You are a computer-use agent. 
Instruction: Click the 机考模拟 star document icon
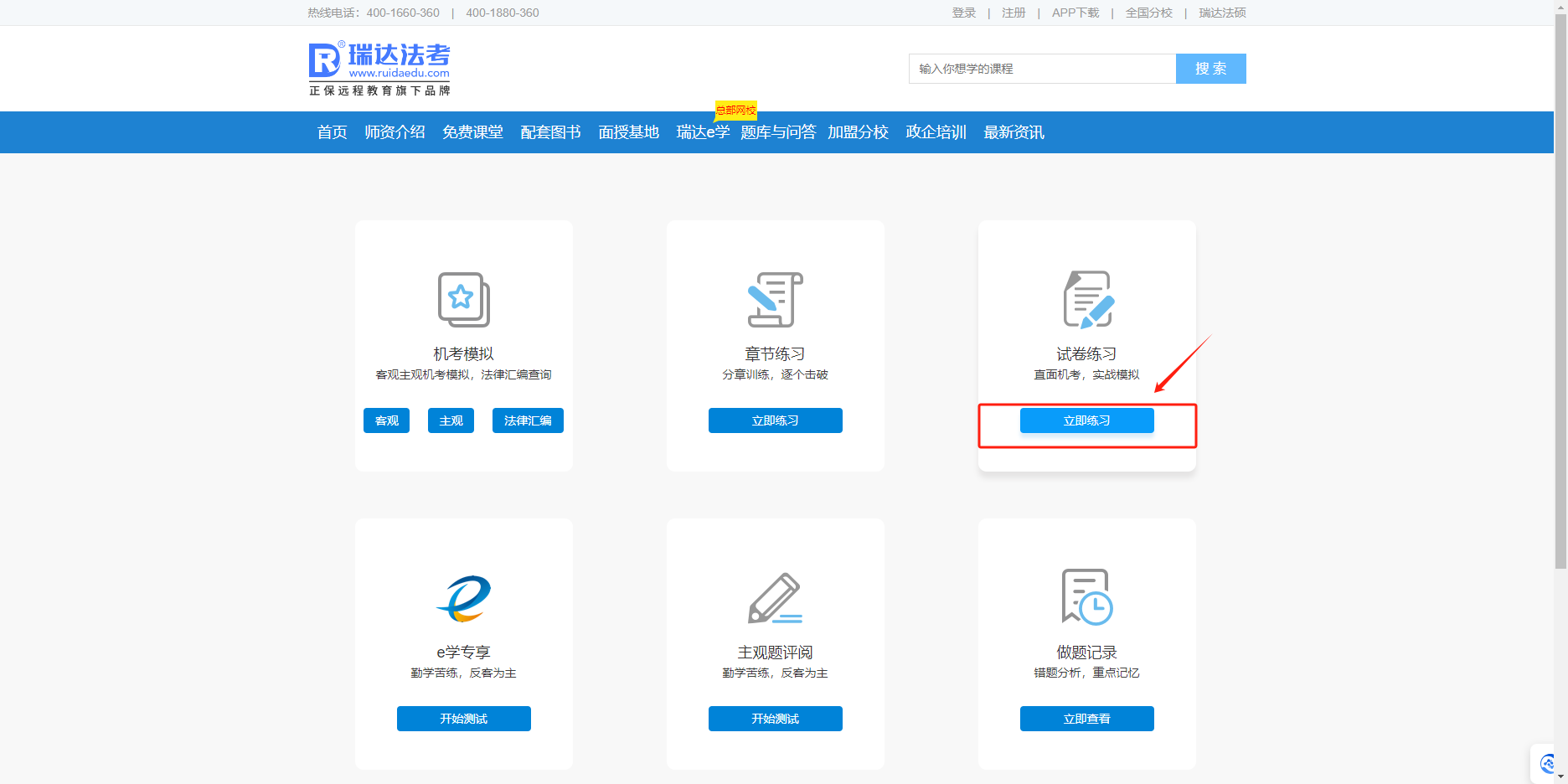463,299
